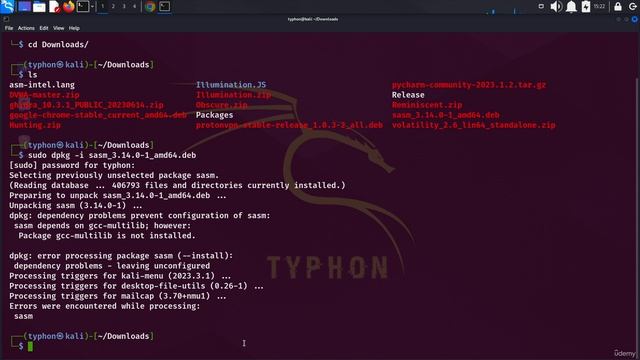
Task: Open the notifications bell icon
Action: tap(571, 7)
